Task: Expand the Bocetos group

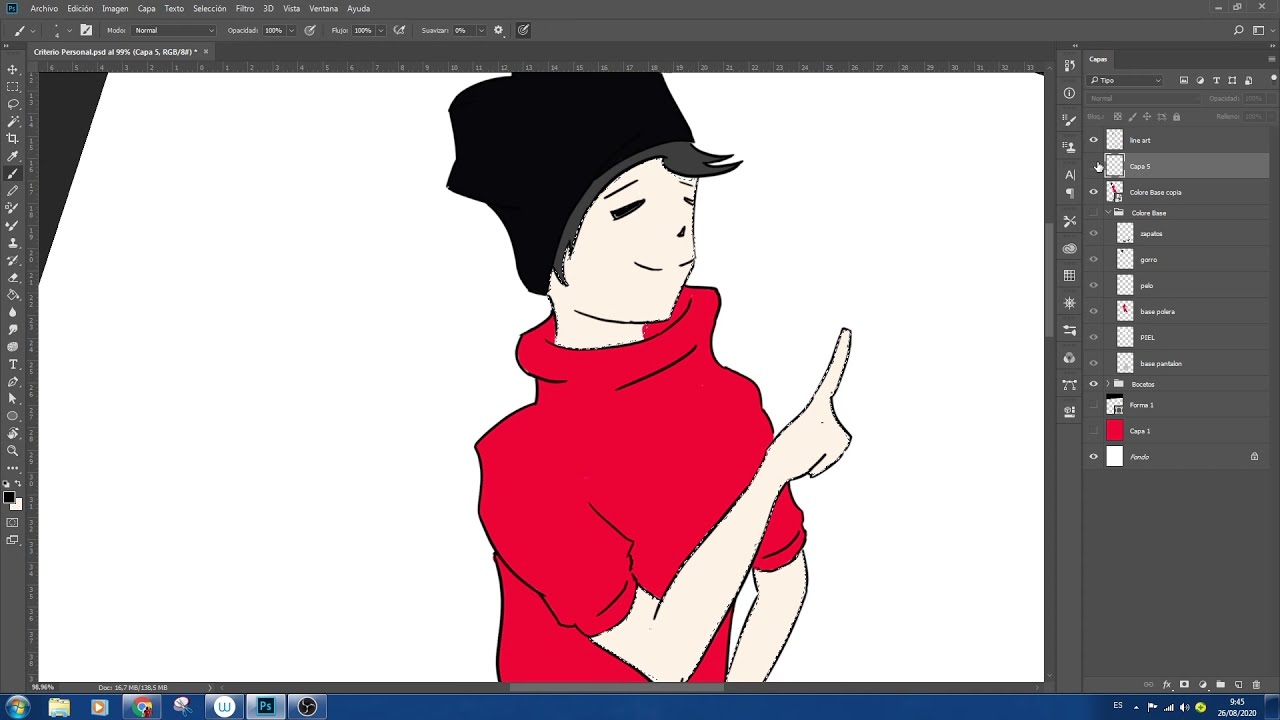Action: 1108,384
